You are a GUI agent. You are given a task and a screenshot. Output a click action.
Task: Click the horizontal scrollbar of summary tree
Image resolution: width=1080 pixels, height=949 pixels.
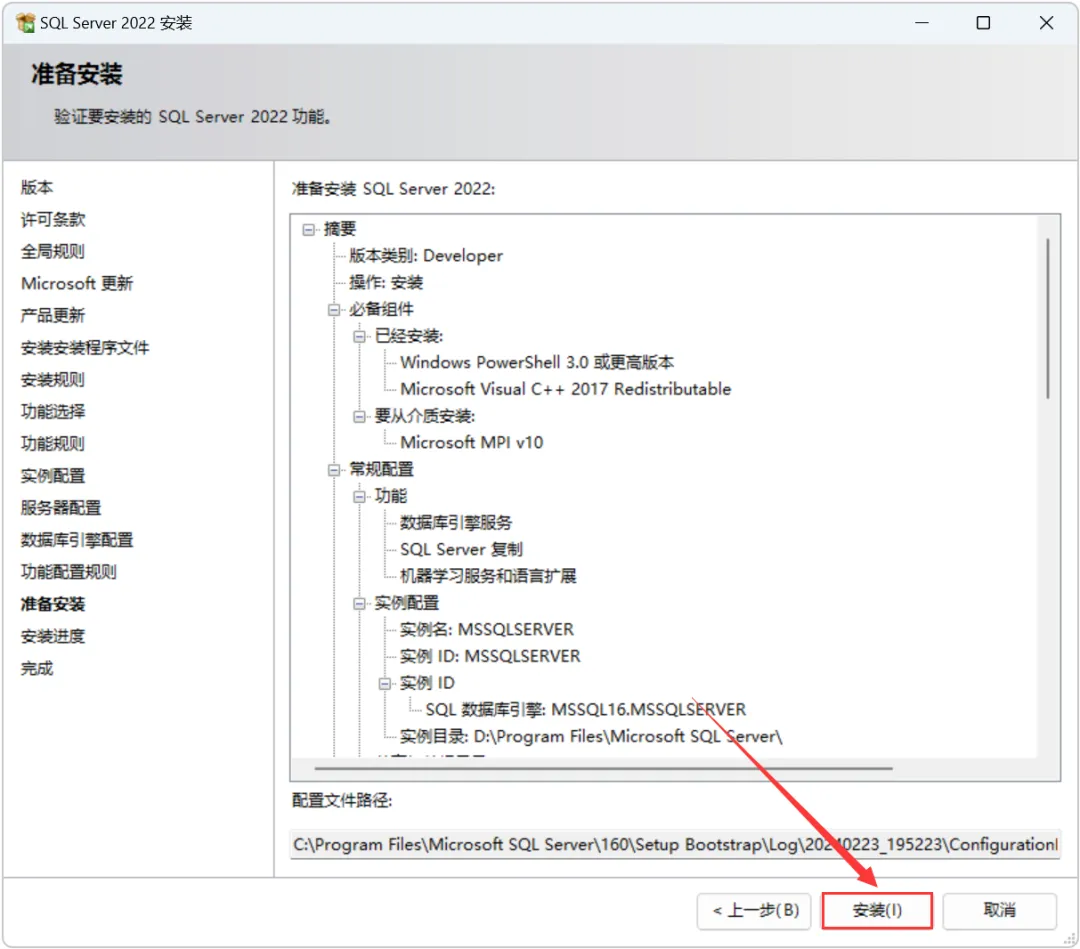pos(603,768)
